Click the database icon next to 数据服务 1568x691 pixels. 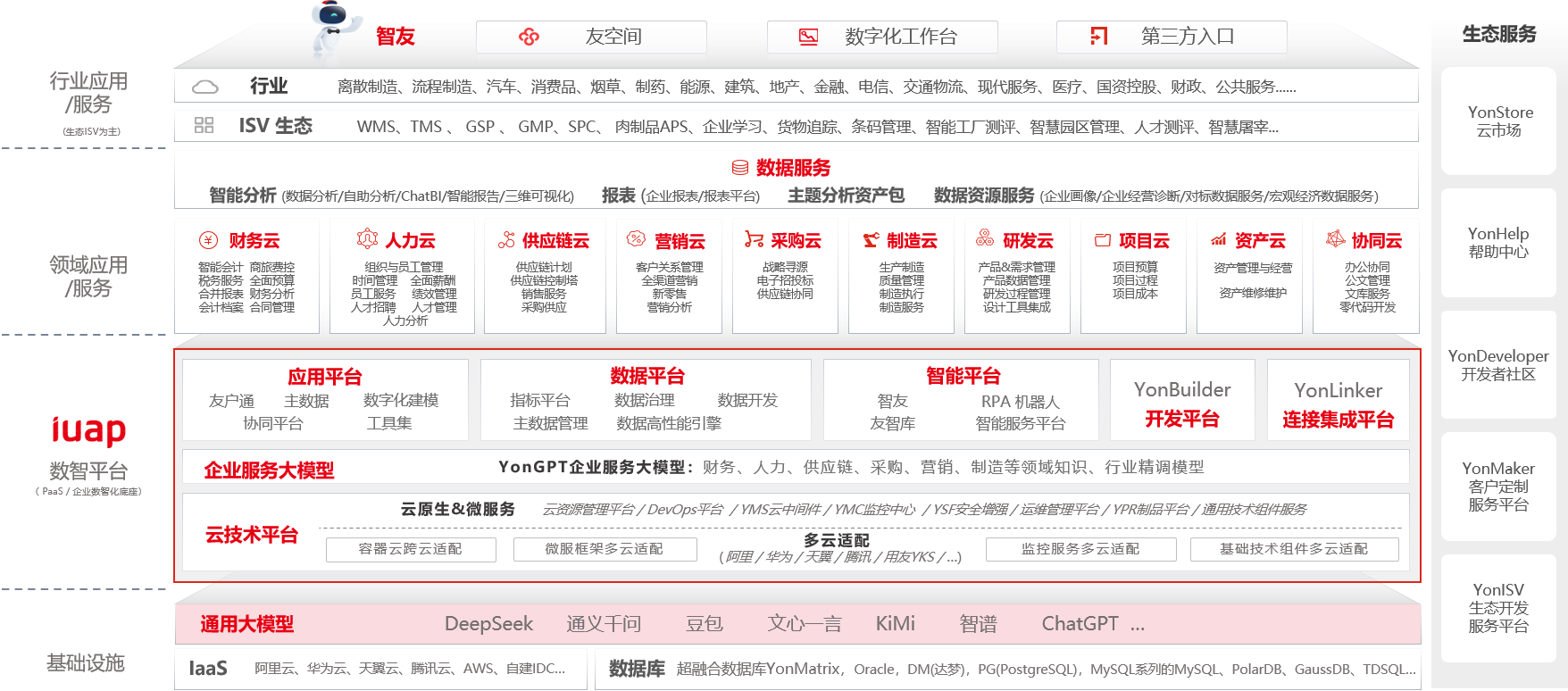point(740,168)
